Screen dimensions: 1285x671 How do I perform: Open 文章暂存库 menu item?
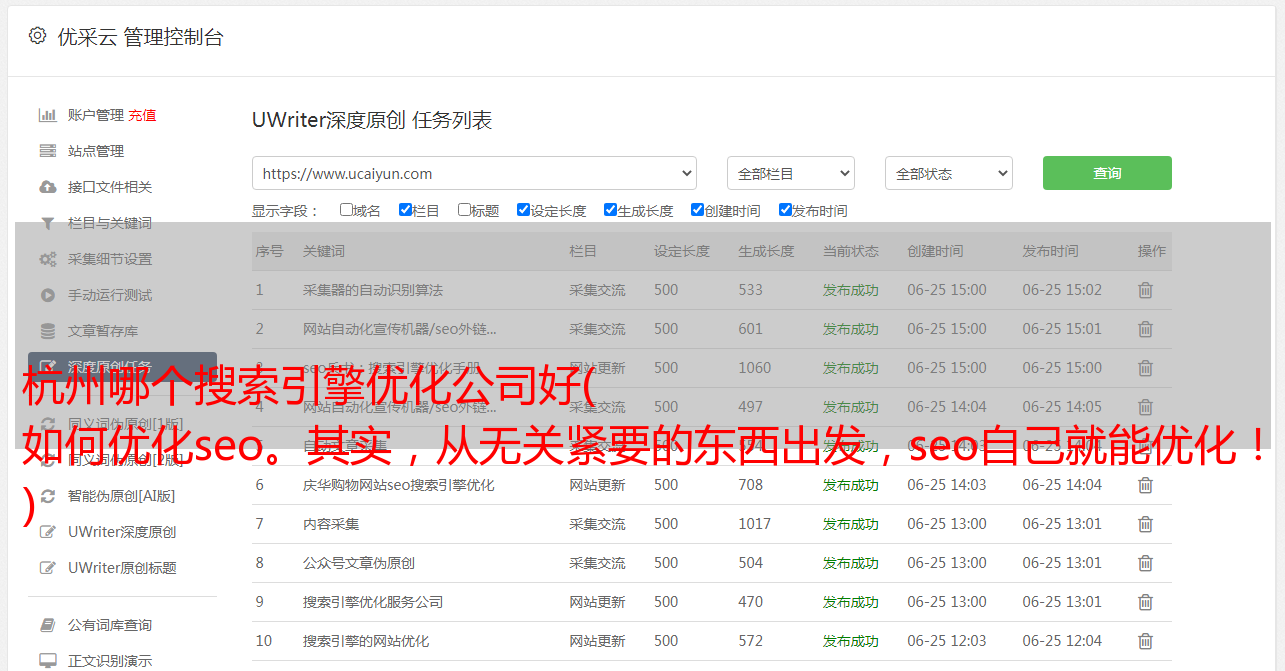(x=103, y=331)
